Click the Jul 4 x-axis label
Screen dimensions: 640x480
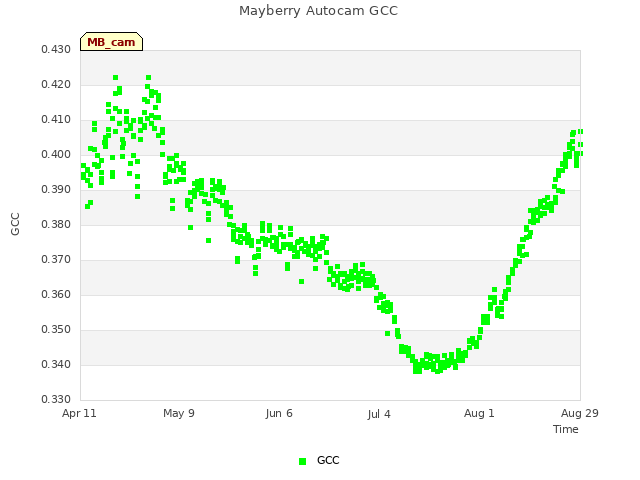click(379, 414)
